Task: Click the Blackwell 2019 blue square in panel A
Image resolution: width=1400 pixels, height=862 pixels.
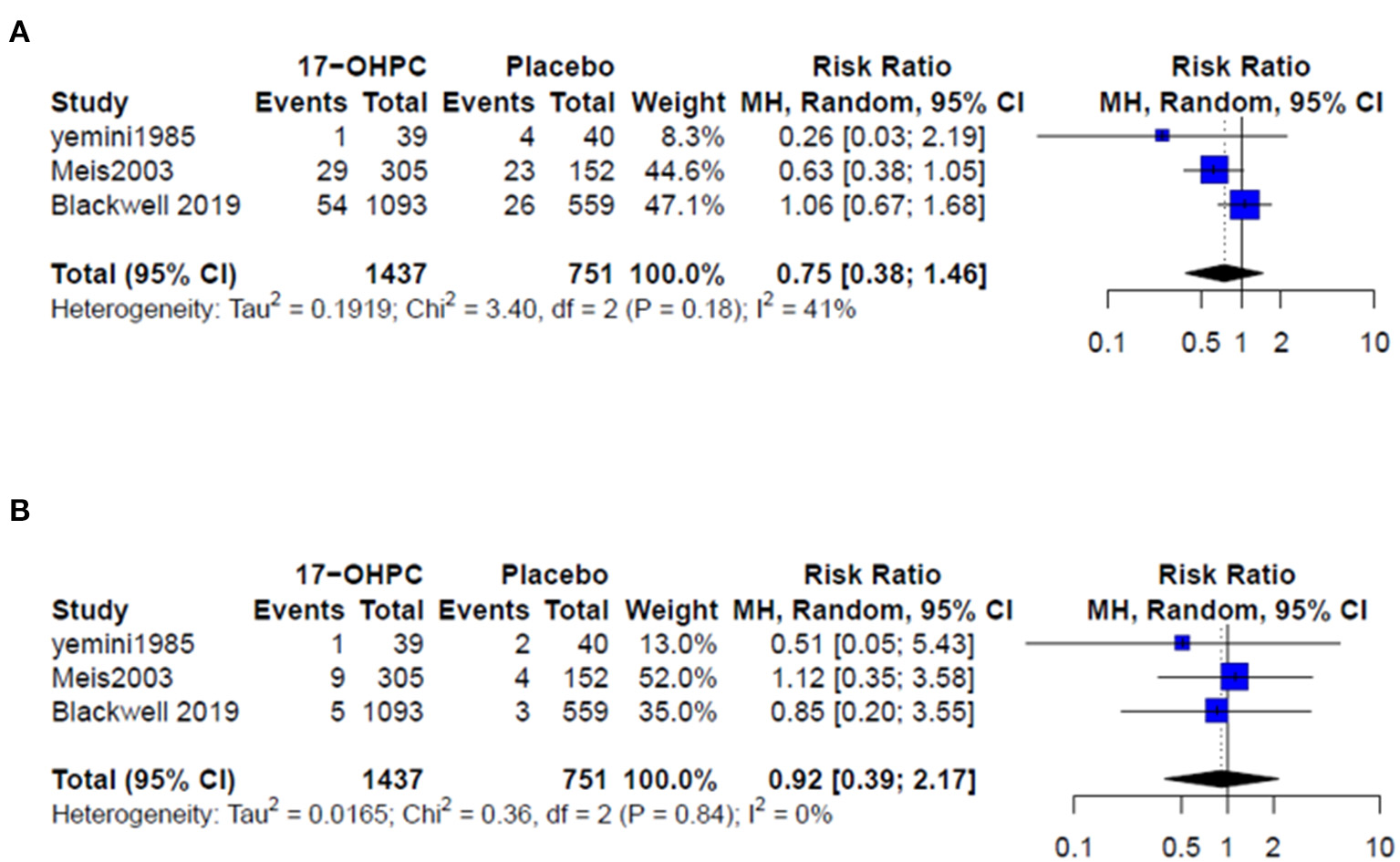Action: coord(1245,205)
